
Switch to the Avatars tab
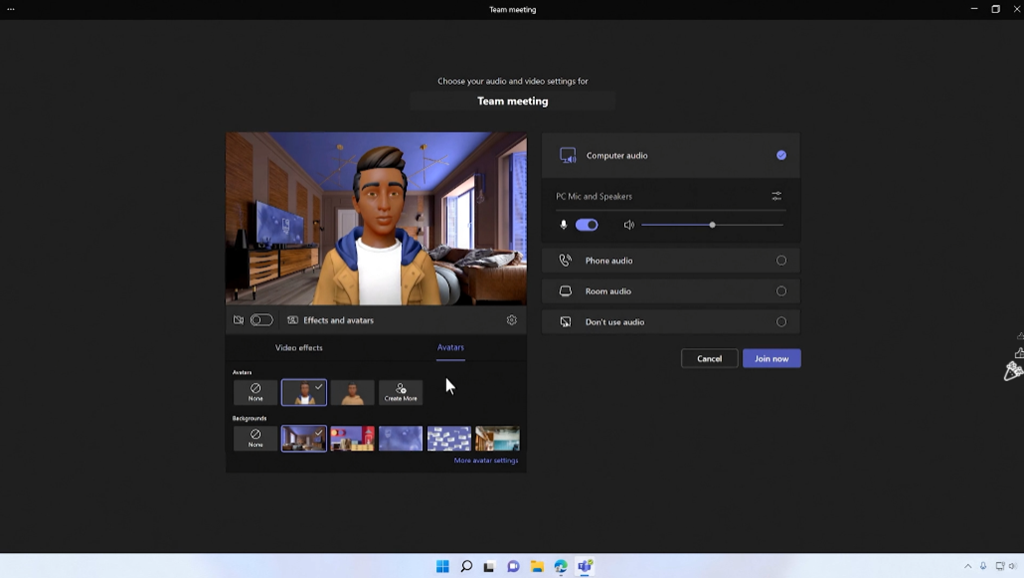450,347
